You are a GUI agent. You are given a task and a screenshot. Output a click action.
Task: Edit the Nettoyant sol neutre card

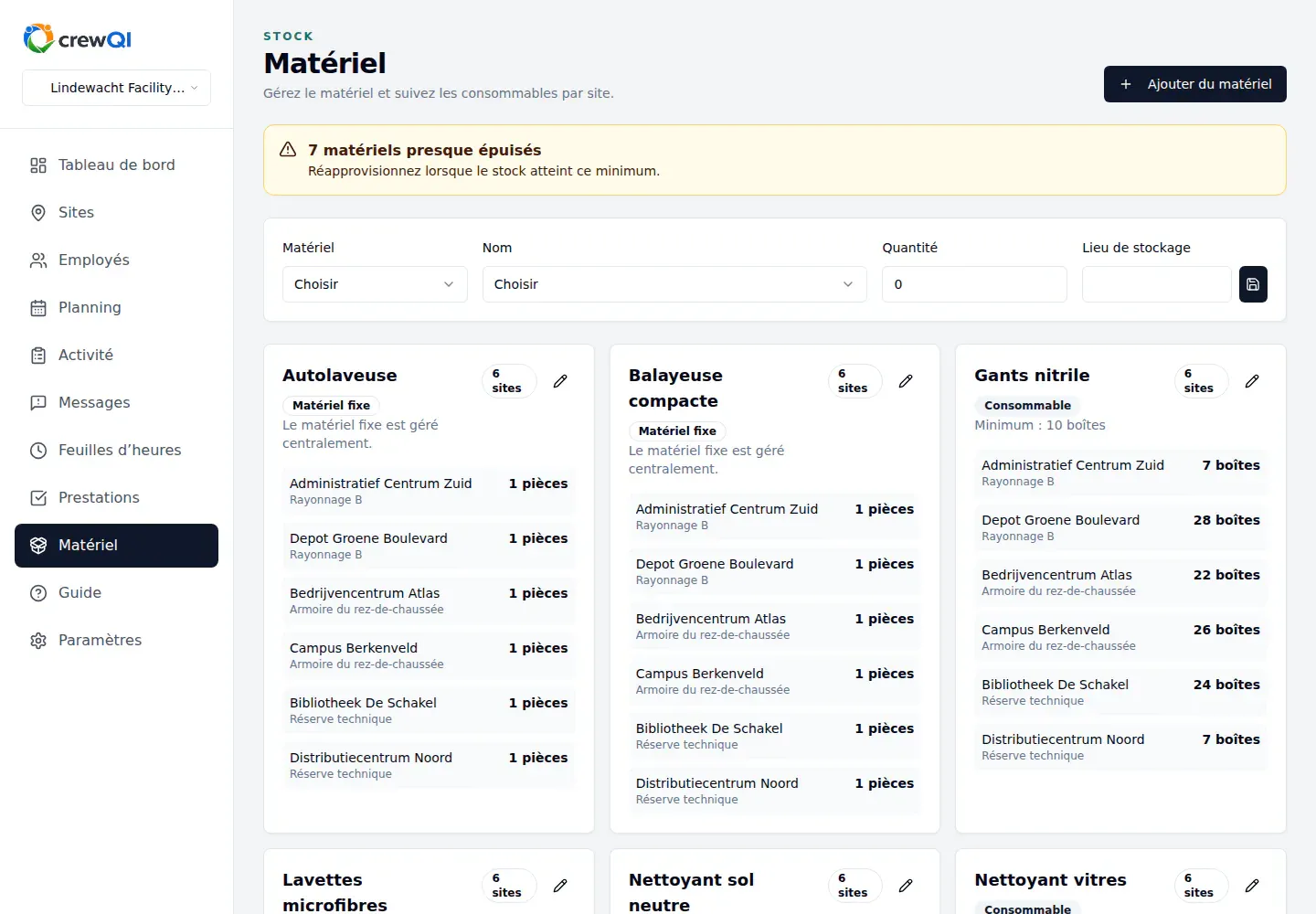[906, 886]
